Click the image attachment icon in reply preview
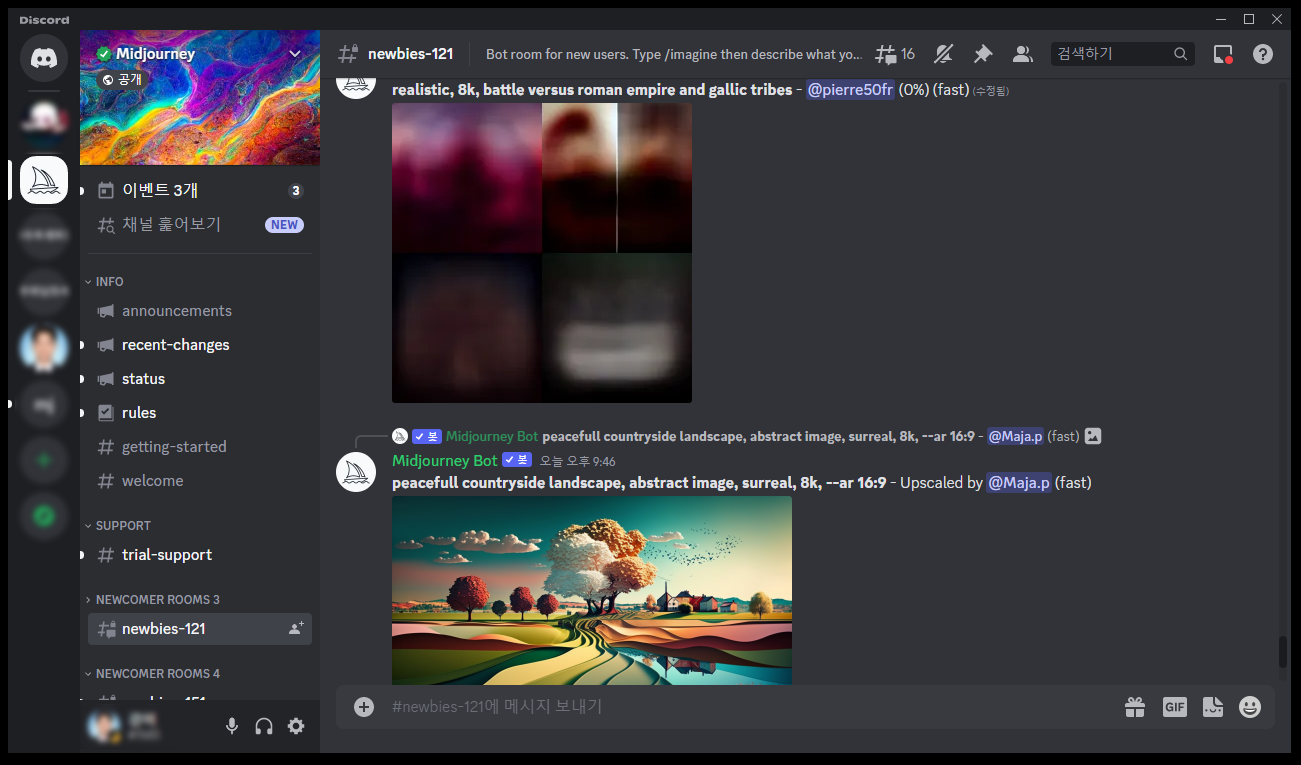1301x765 pixels. point(1093,436)
